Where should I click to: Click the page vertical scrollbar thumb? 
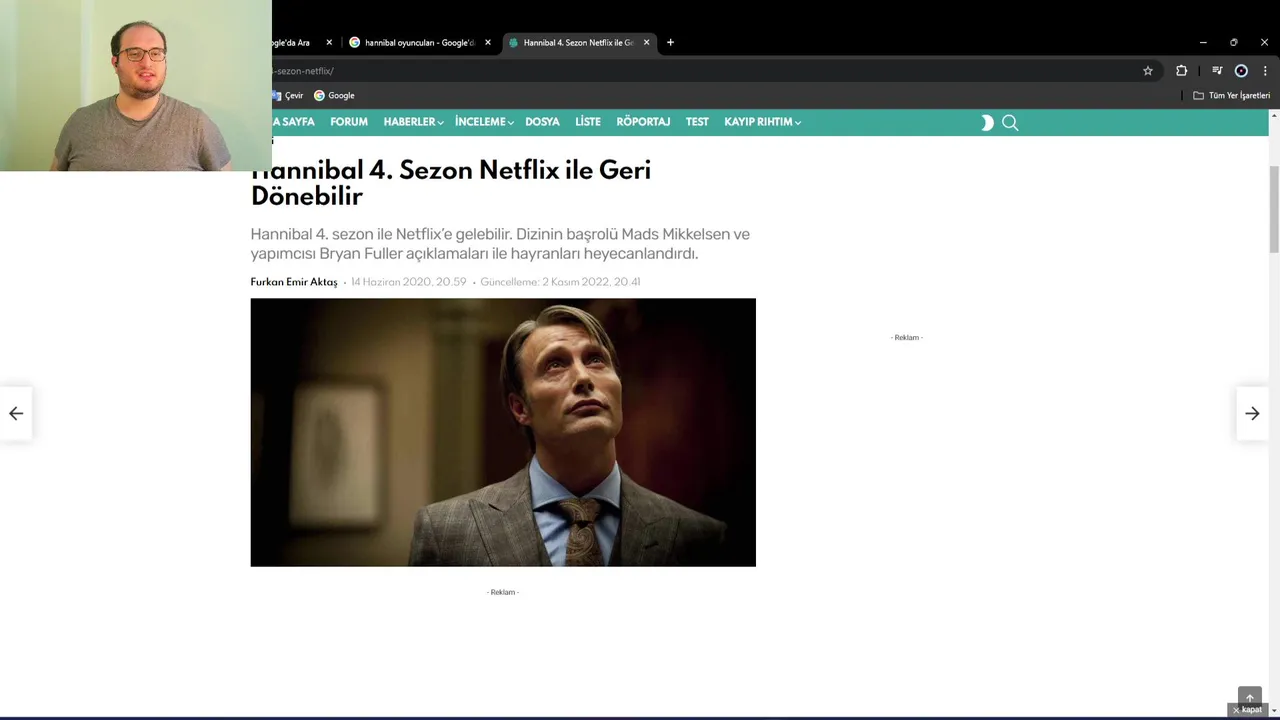tap(1274, 210)
